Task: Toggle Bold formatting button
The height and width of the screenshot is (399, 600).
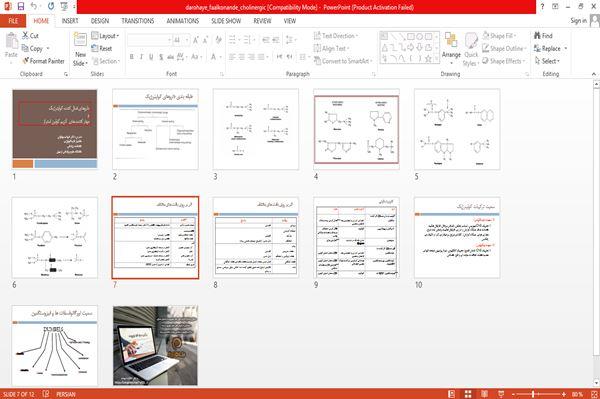Action: 132,57
